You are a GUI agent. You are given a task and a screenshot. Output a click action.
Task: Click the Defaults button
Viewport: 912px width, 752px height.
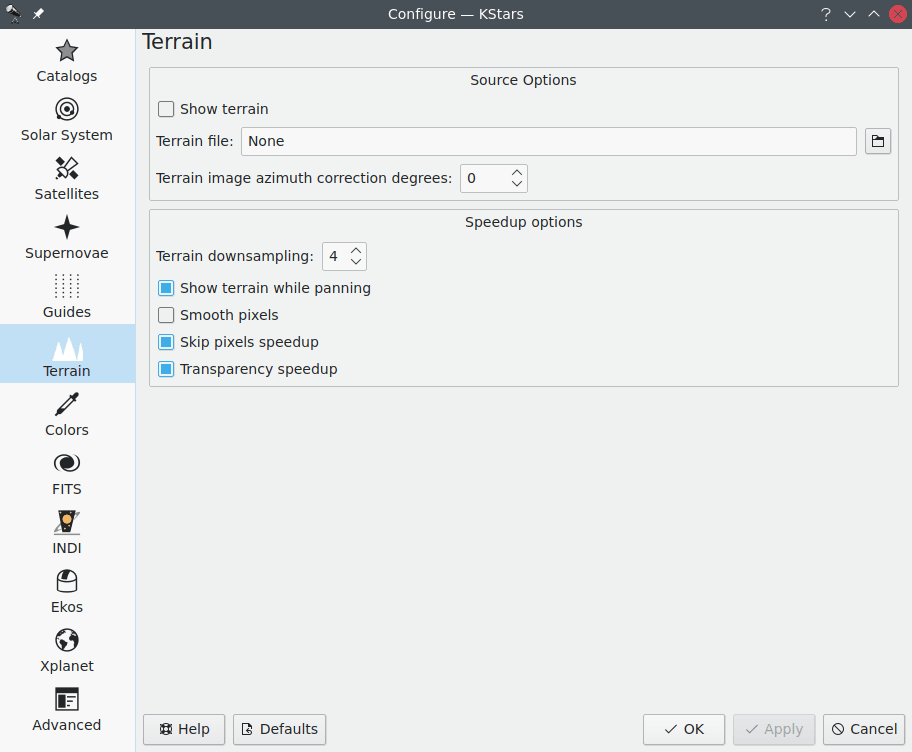(x=279, y=729)
